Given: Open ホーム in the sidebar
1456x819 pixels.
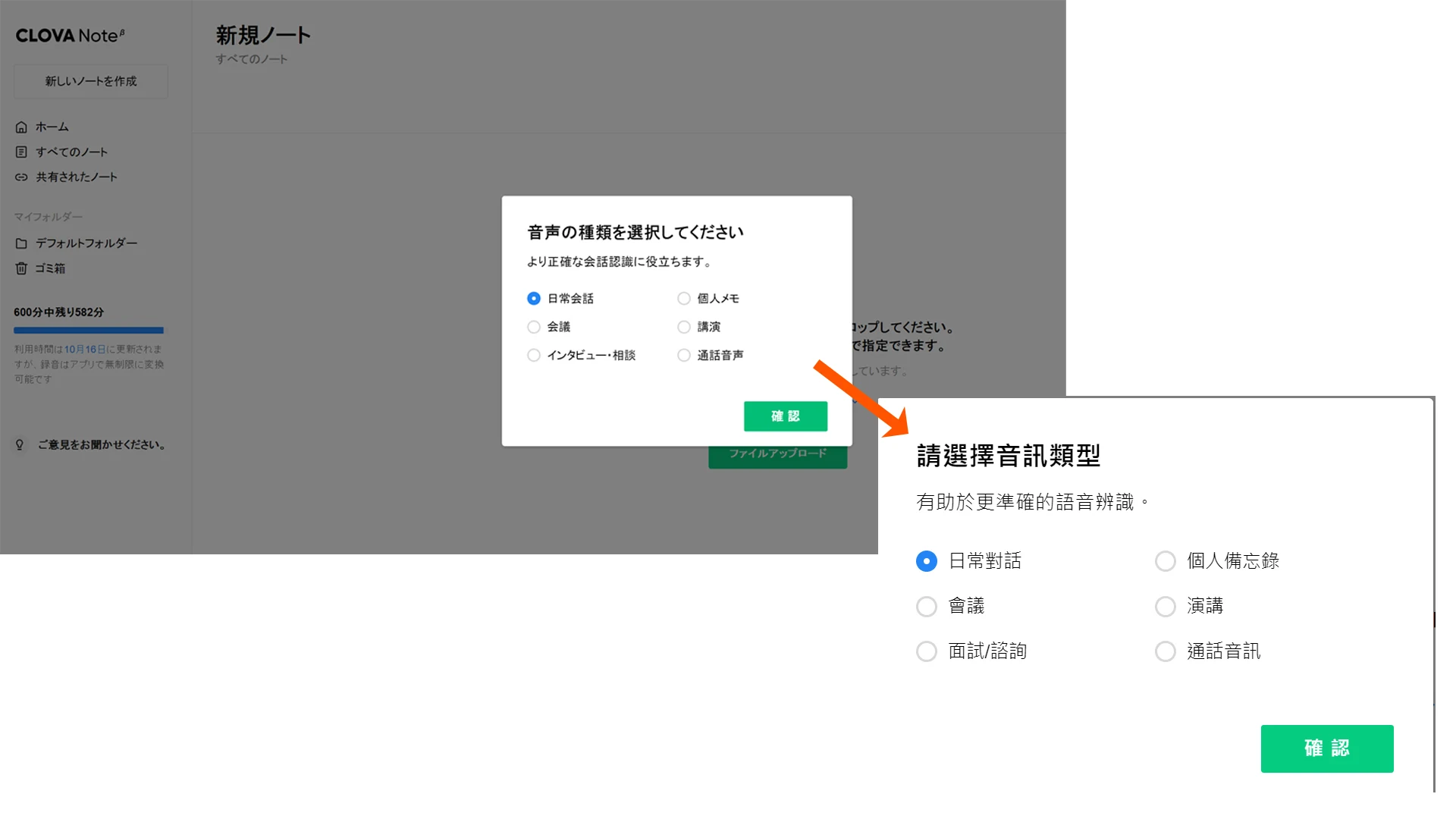Looking at the screenshot, I should click(x=52, y=127).
